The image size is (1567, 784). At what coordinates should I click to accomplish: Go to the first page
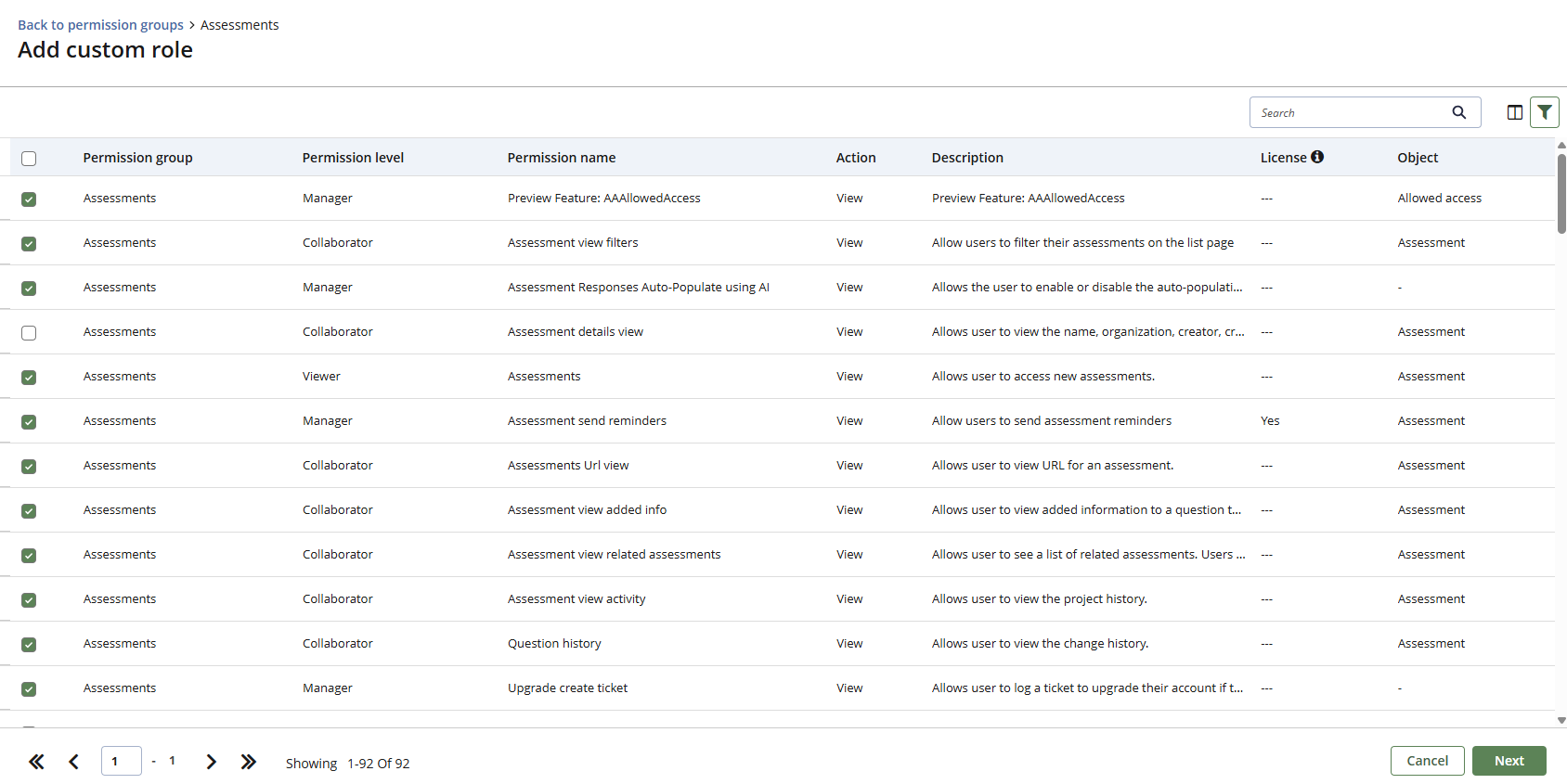(x=36, y=762)
